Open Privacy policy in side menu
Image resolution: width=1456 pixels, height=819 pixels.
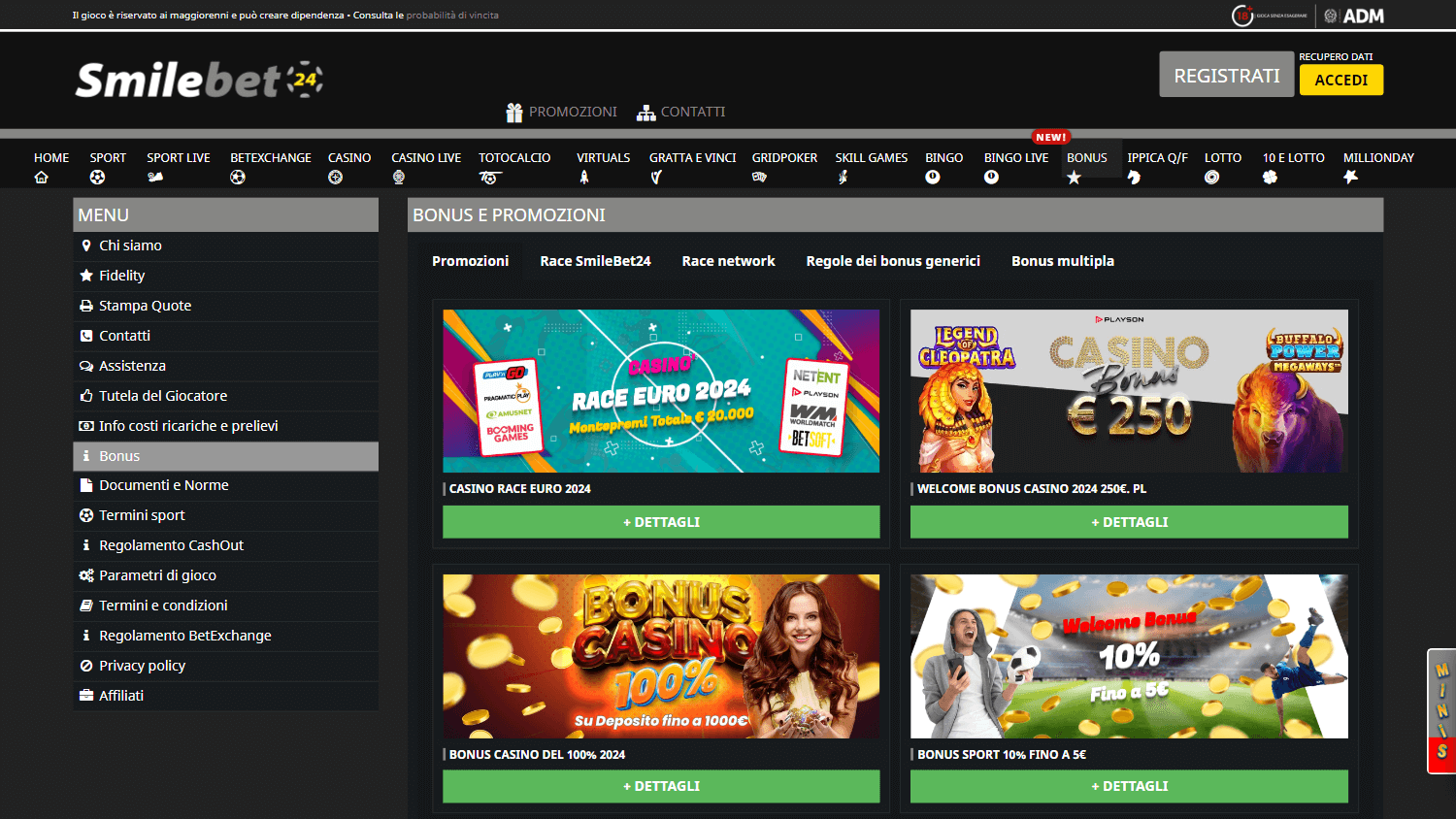pyautogui.click(x=225, y=666)
